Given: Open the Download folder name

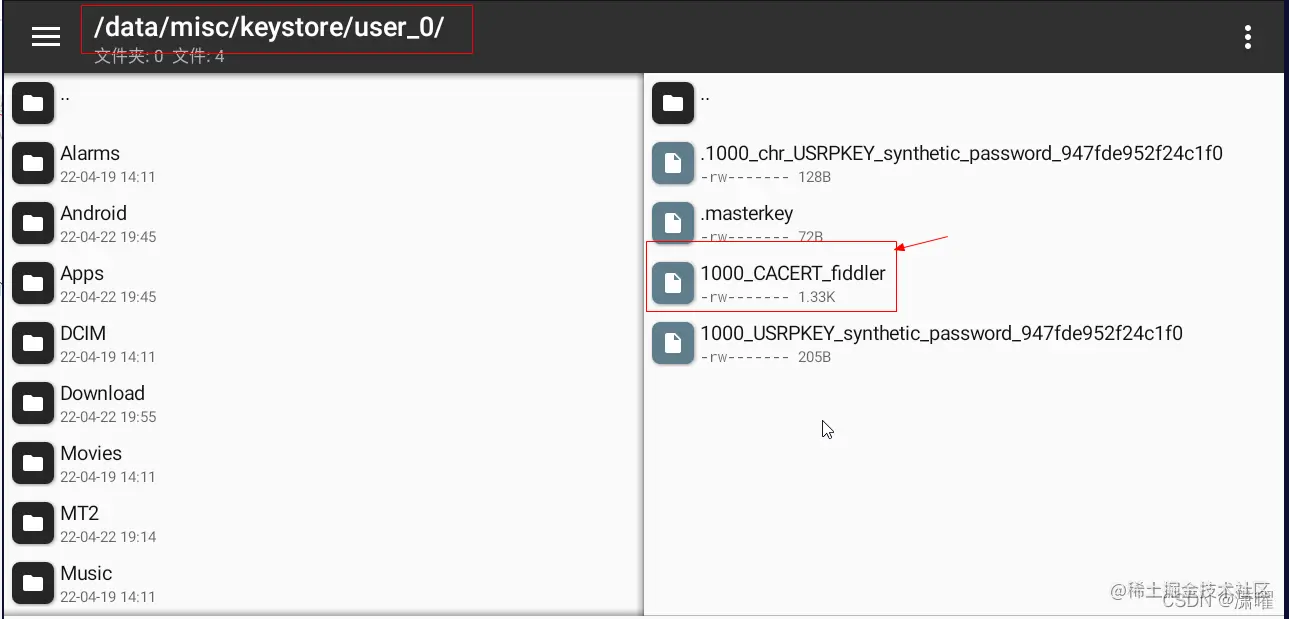Looking at the screenshot, I should (x=103, y=393).
